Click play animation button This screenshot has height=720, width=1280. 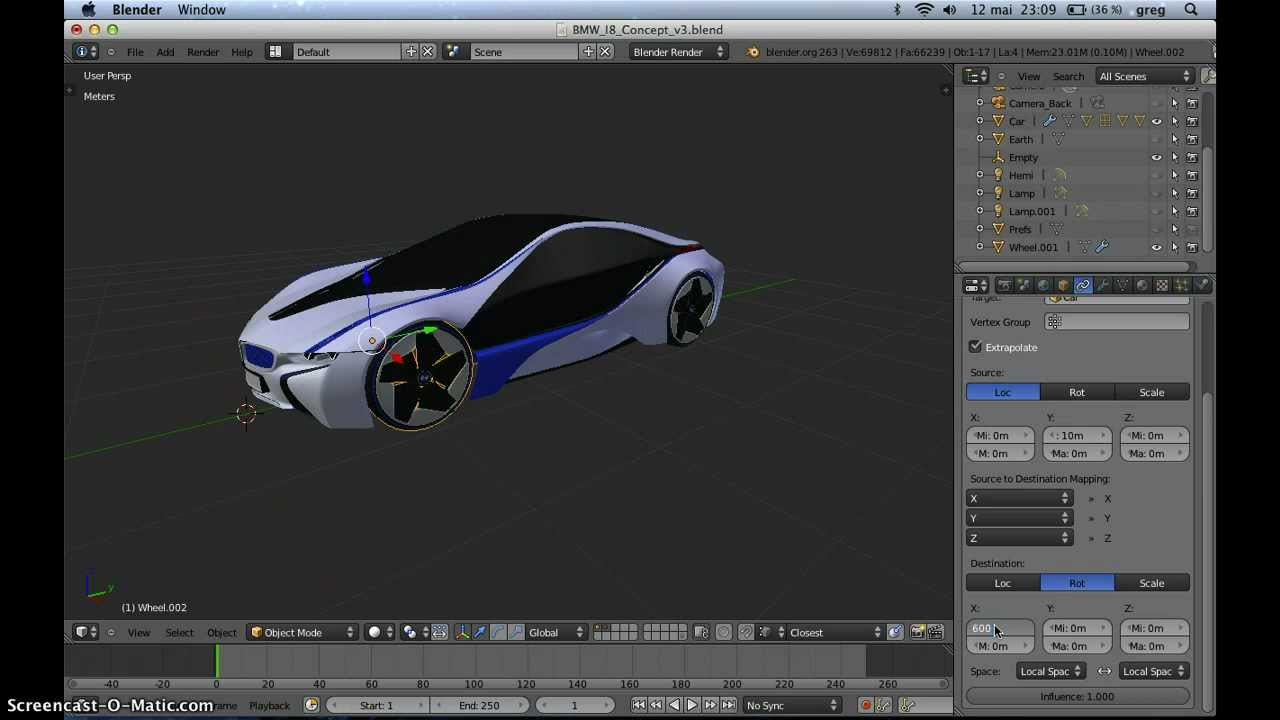pos(691,706)
